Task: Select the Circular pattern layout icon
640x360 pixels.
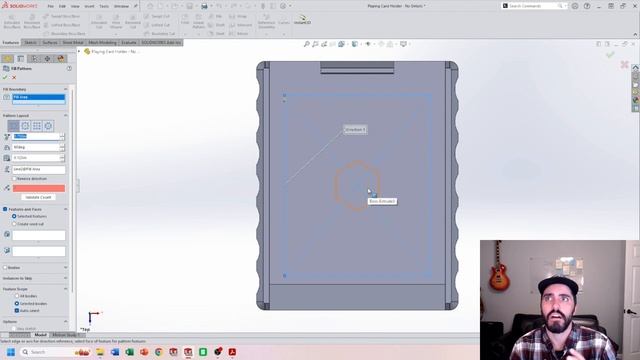Action: (25, 126)
